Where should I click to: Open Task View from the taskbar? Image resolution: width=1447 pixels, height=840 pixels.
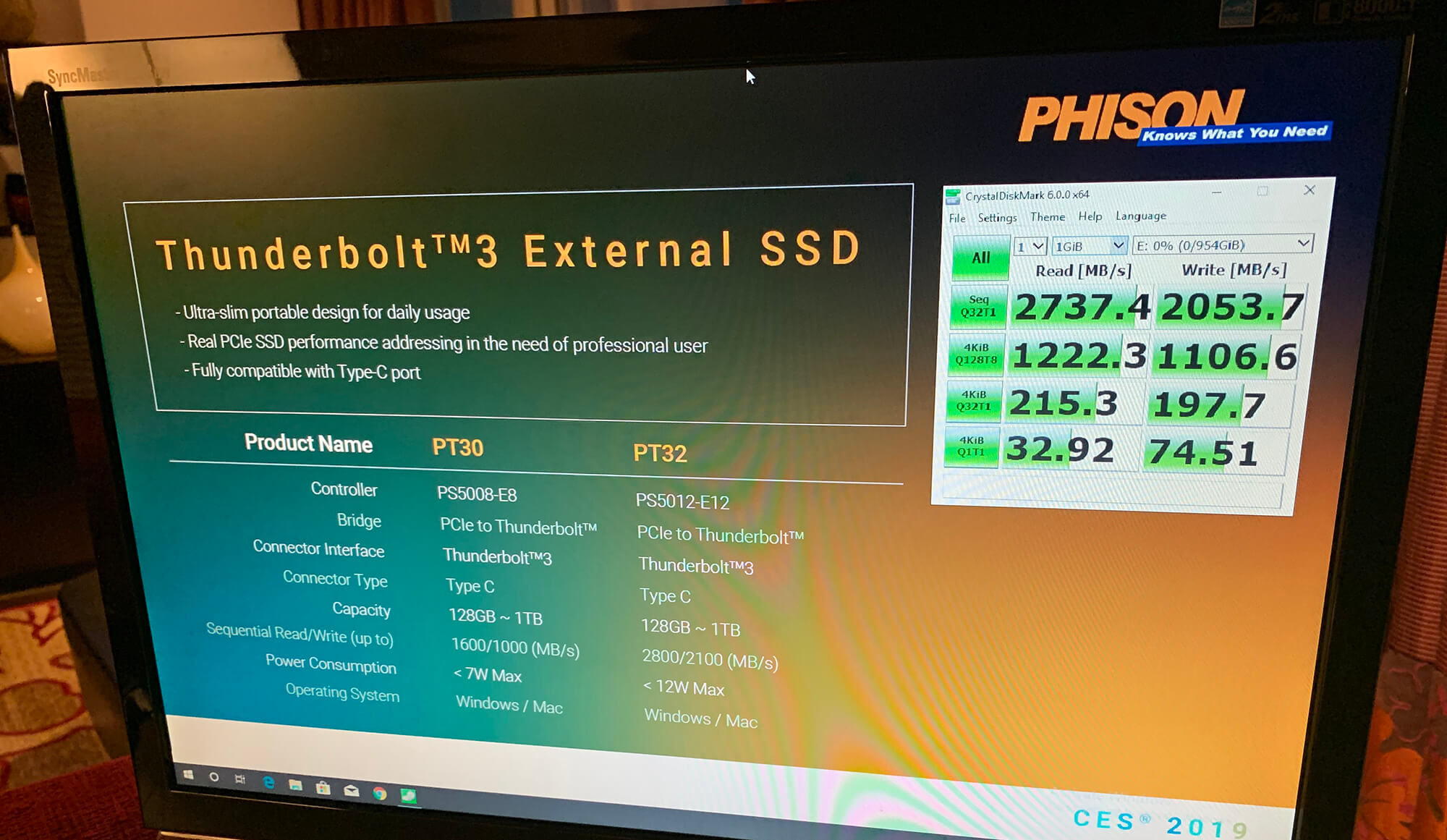coord(240,779)
